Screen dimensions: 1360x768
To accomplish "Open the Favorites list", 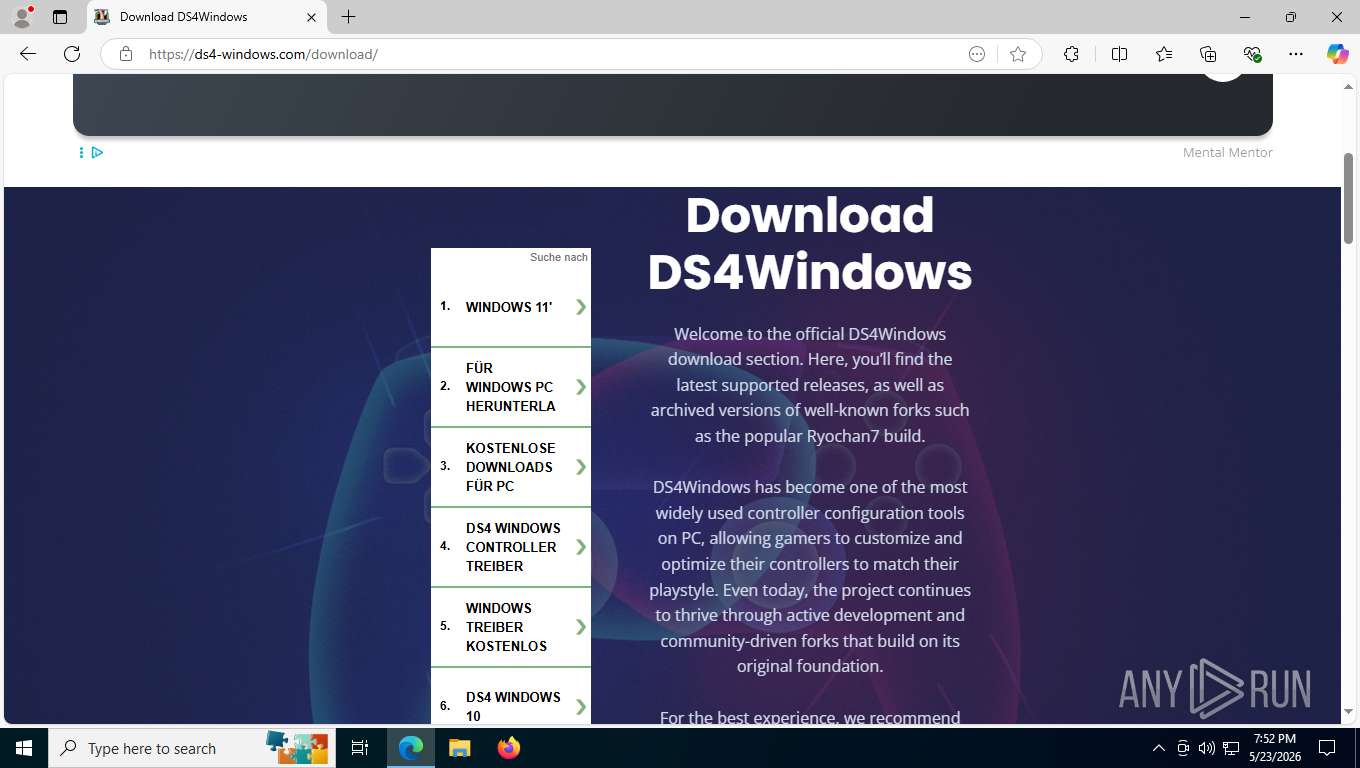I will click(x=1164, y=54).
